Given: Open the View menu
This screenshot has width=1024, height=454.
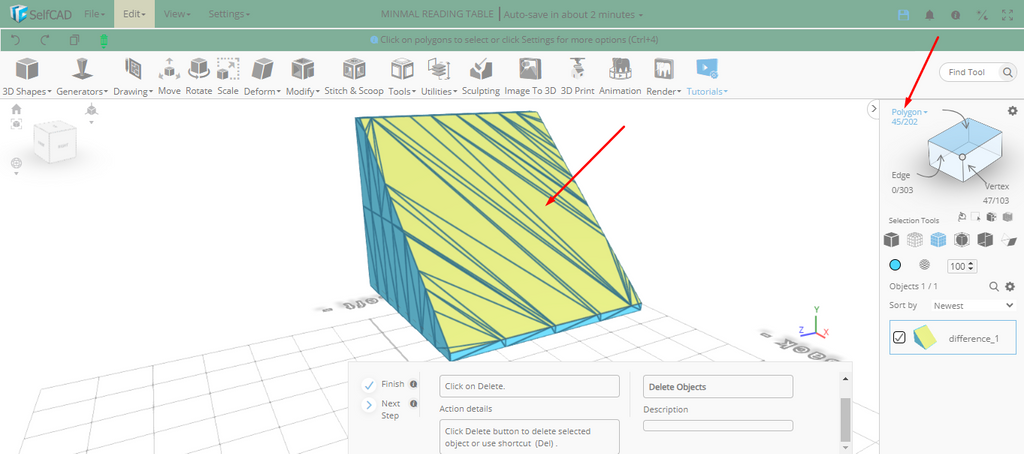Looking at the screenshot, I should [x=177, y=14].
